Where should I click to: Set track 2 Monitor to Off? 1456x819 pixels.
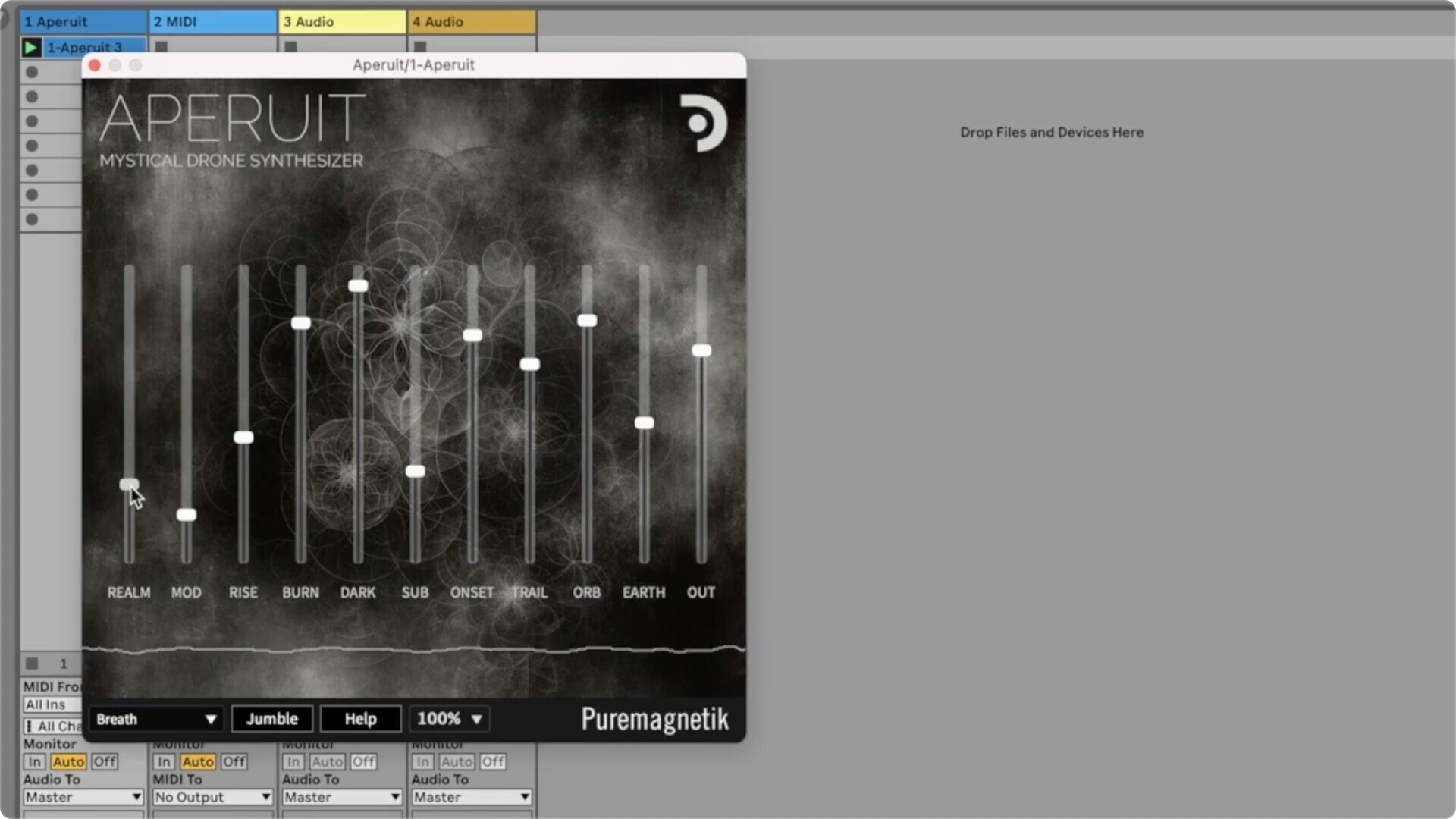click(x=234, y=761)
